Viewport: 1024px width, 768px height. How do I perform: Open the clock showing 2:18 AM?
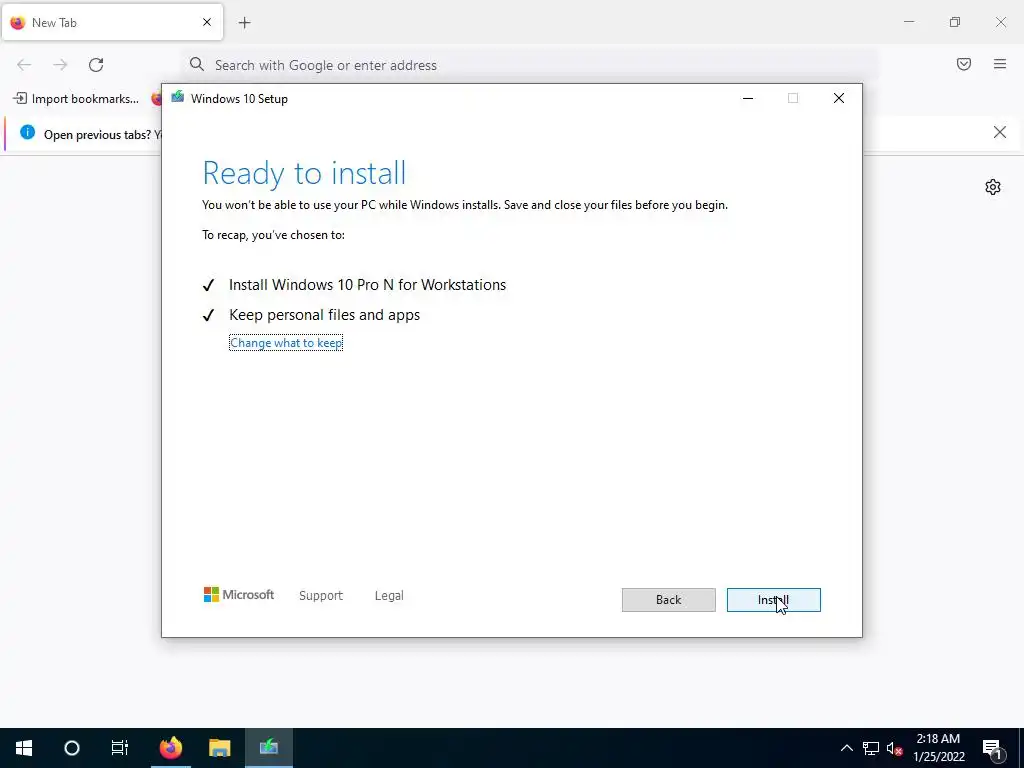coord(938,748)
